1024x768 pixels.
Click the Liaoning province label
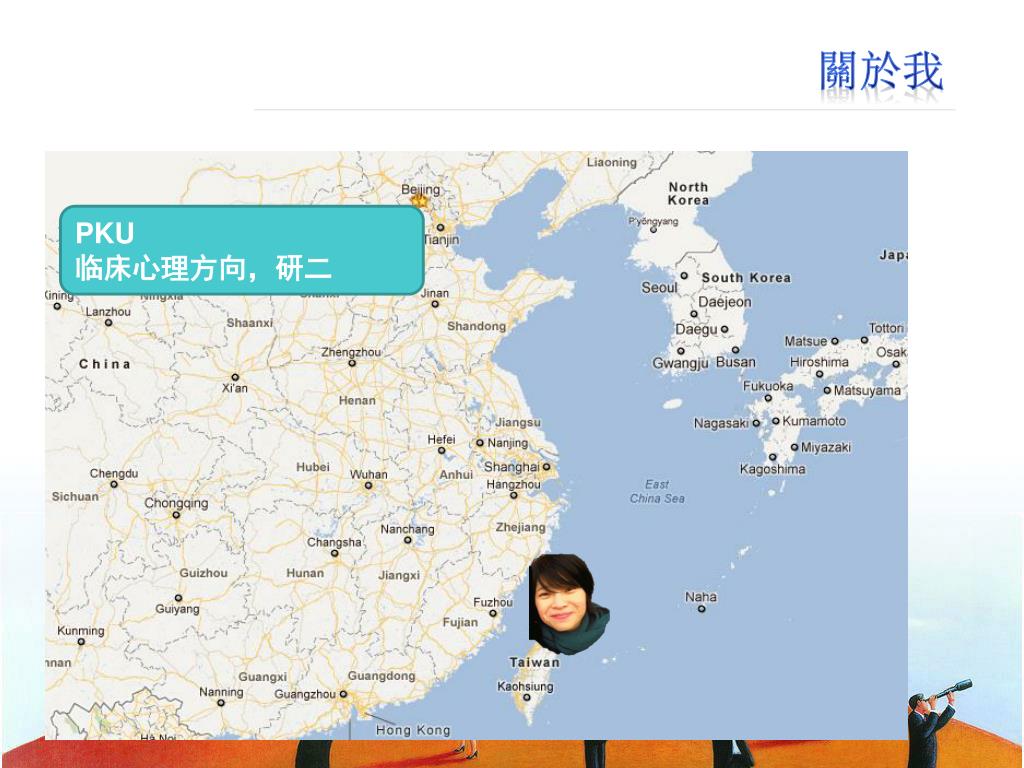tap(611, 162)
